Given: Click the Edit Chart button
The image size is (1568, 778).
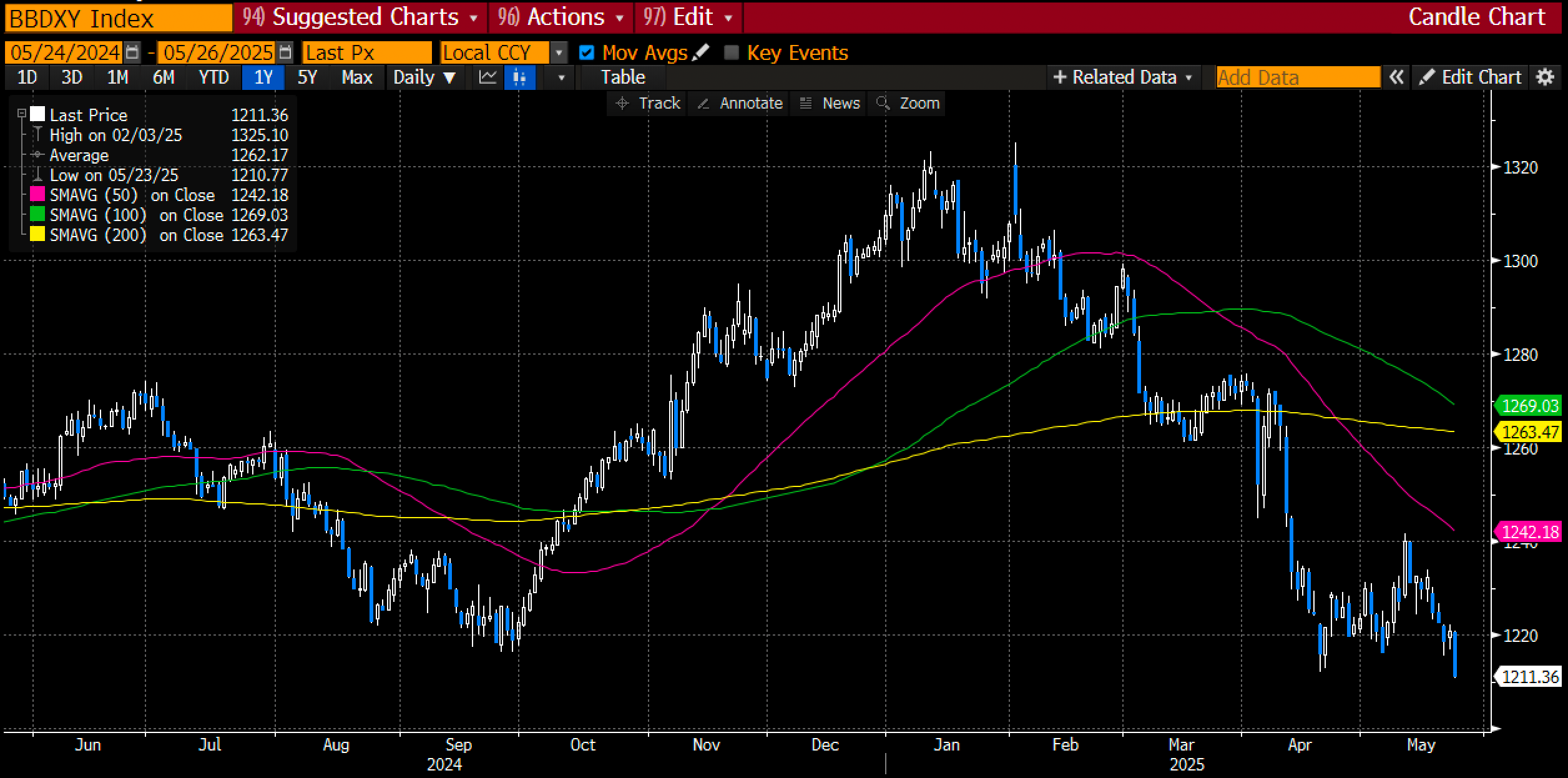Looking at the screenshot, I should point(1471,77).
